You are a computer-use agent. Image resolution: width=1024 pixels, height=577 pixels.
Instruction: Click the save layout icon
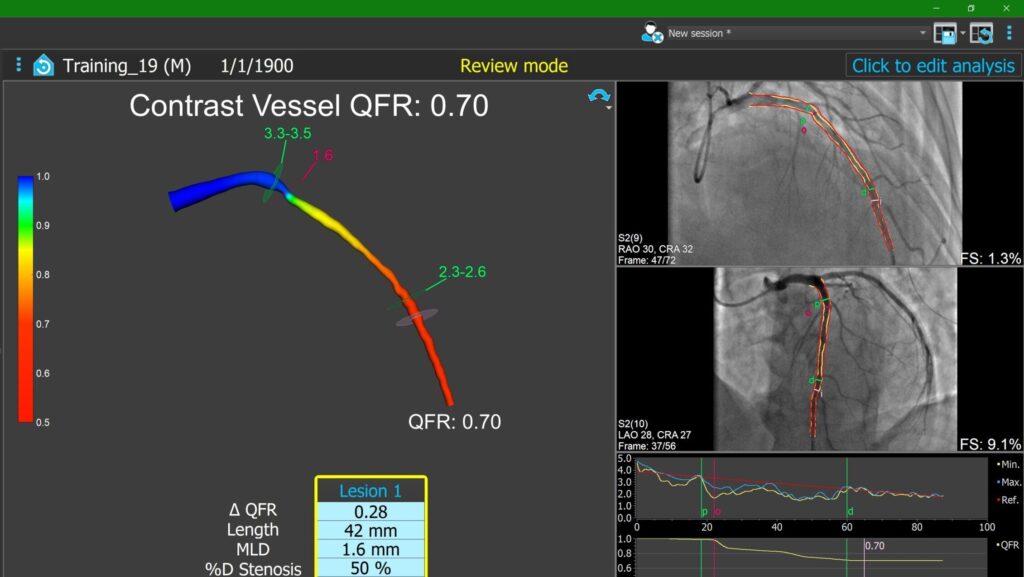pyautogui.click(x=944, y=33)
